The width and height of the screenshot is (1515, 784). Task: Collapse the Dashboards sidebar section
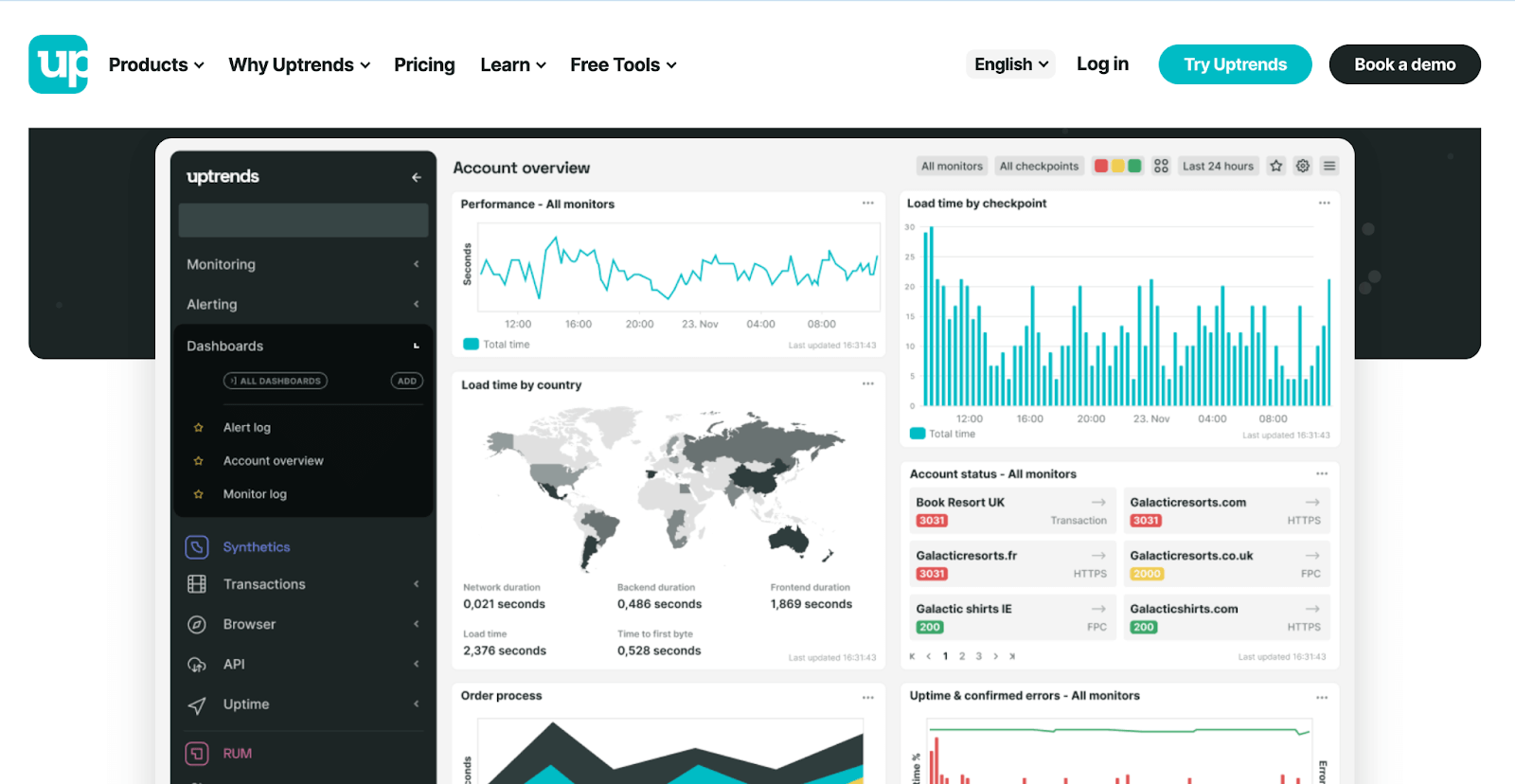(303, 346)
